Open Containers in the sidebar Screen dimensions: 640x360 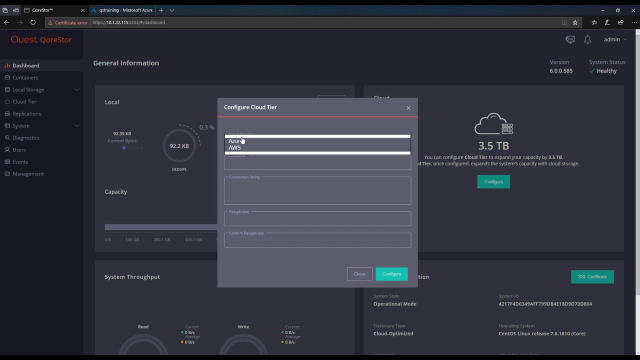click(25, 78)
